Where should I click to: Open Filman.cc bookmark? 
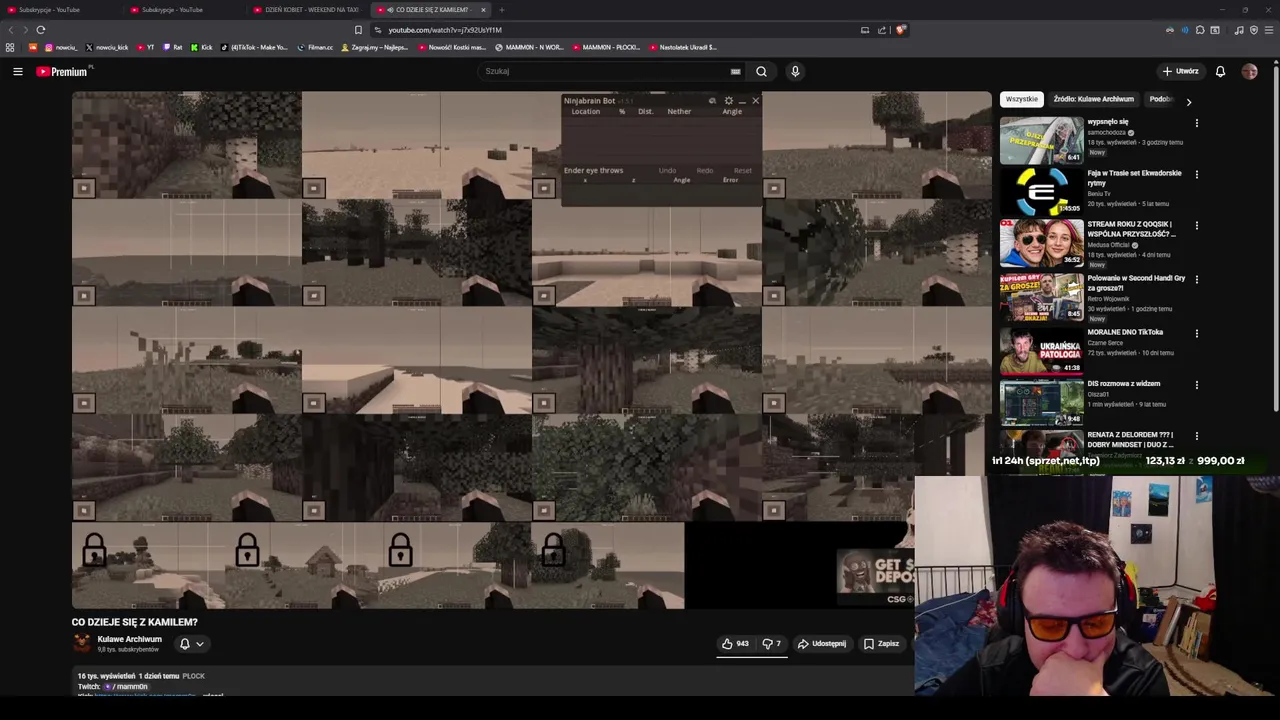coord(315,47)
